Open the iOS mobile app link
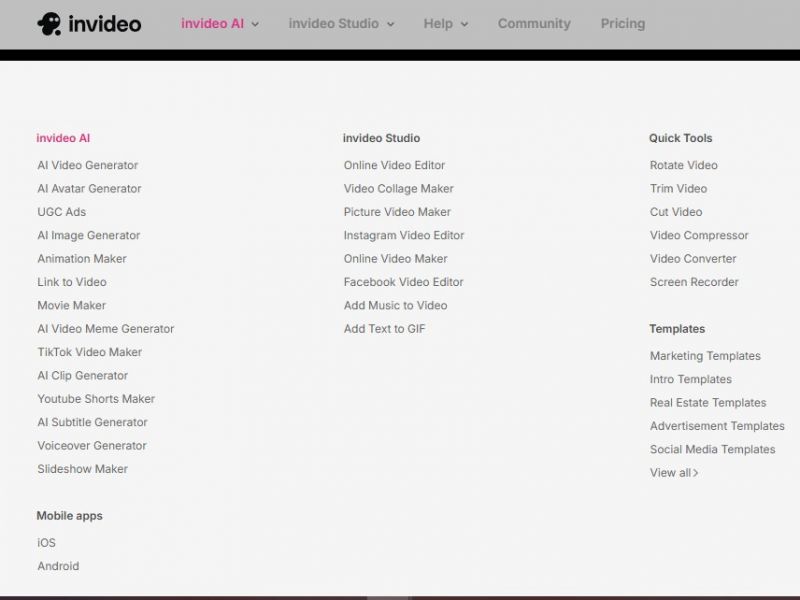 click(46, 543)
